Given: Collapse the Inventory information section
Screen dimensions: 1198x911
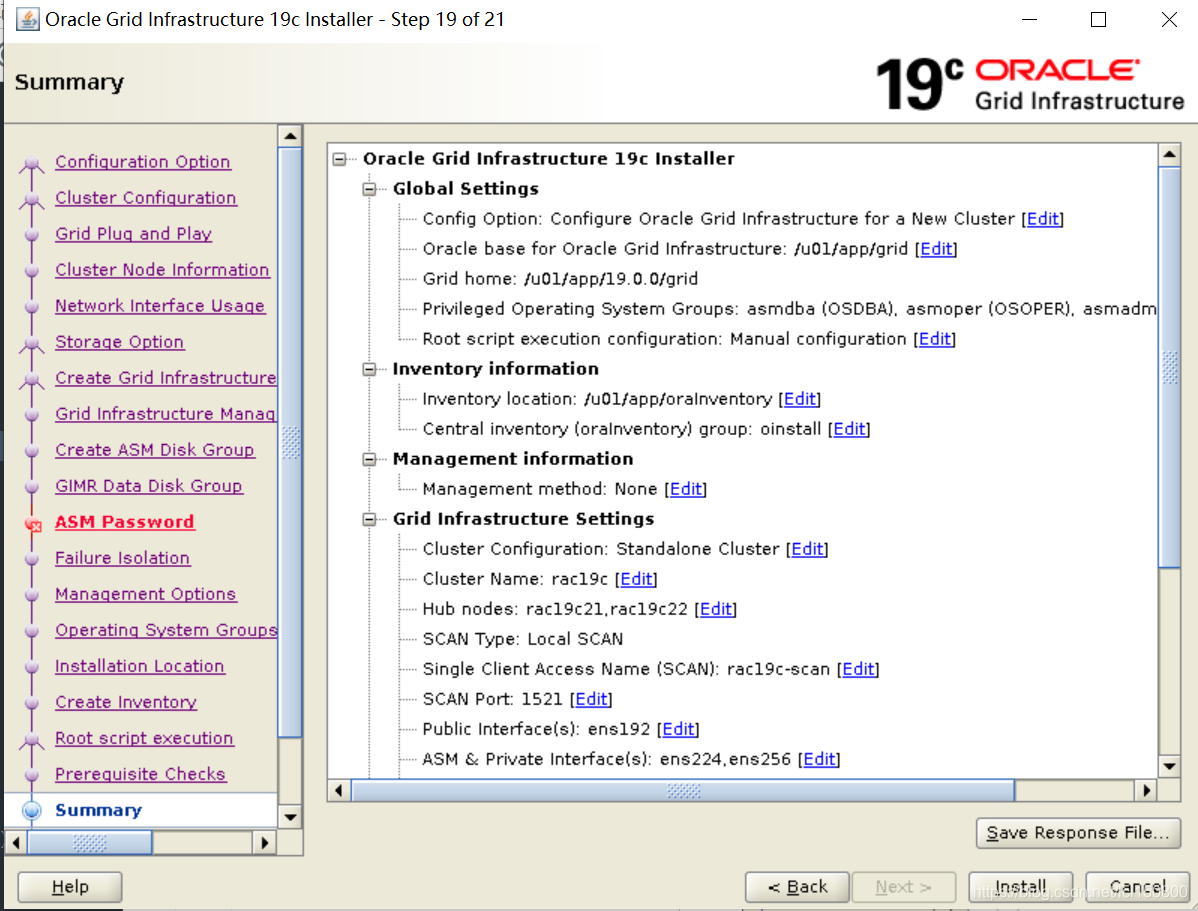Looking at the screenshot, I should pos(369,369).
